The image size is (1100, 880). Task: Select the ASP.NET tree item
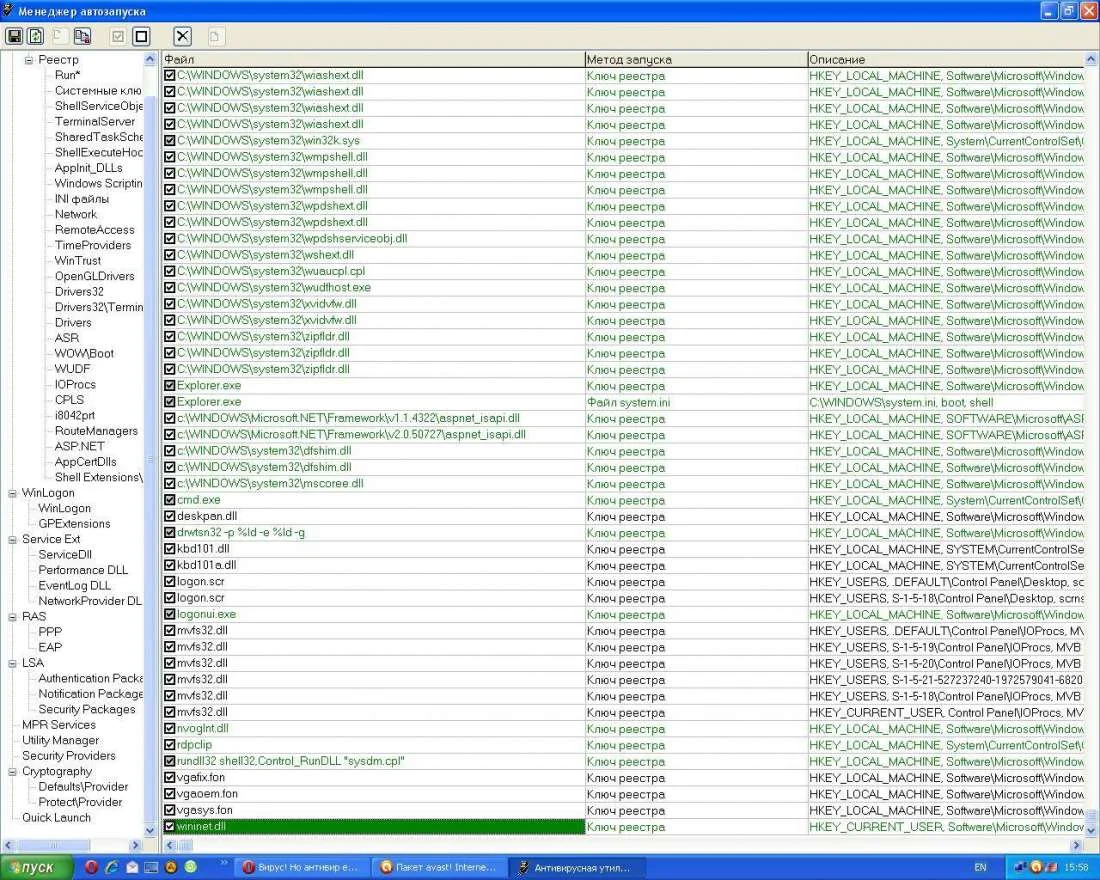coord(79,446)
